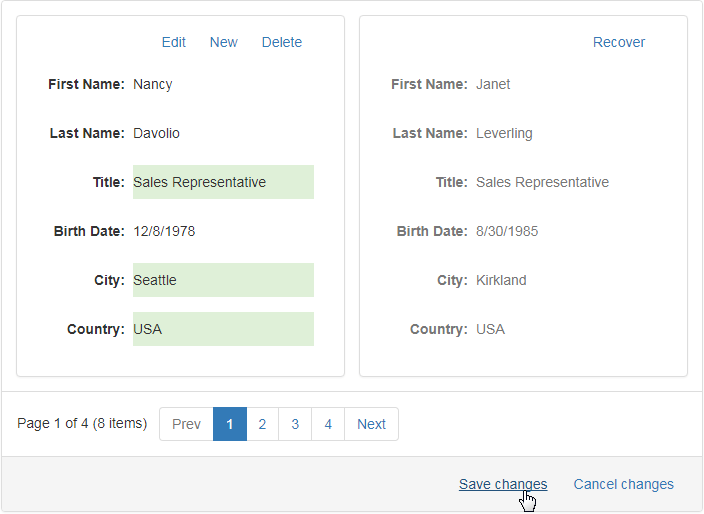Save changes to the card view
The height and width of the screenshot is (514, 704).
tap(503, 484)
